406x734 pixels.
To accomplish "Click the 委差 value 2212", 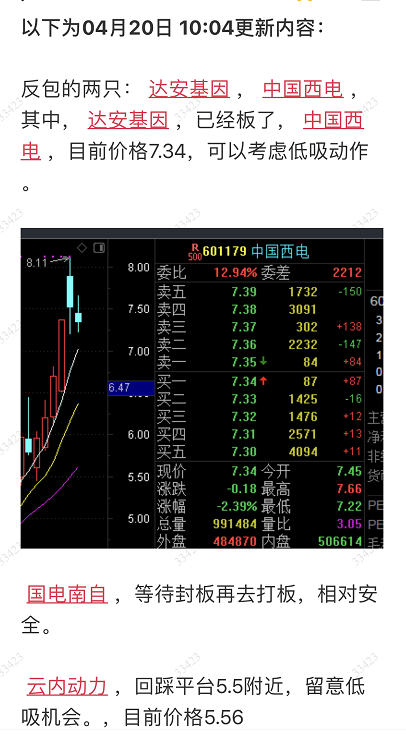I will 347,272.
